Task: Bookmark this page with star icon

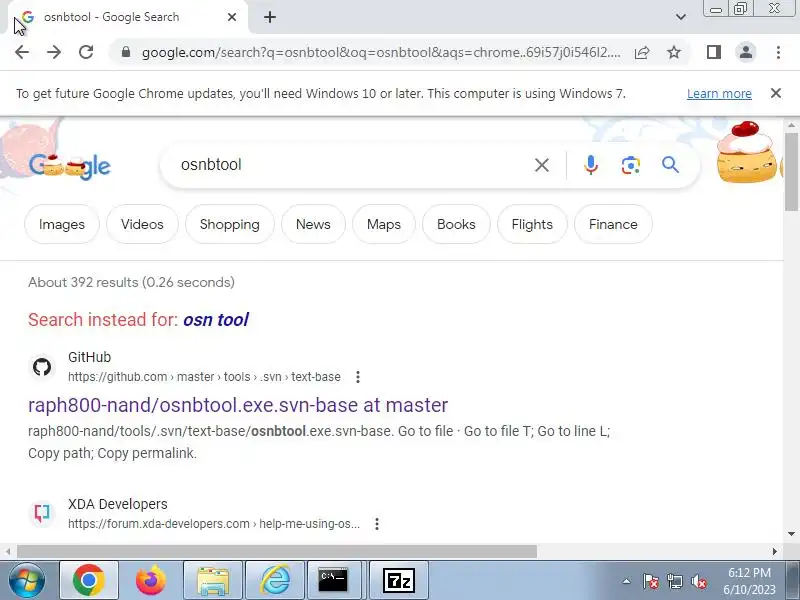Action: pos(674,52)
